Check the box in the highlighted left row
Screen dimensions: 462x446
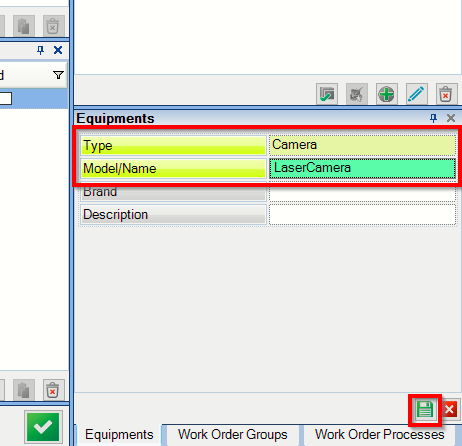[x=5, y=98]
